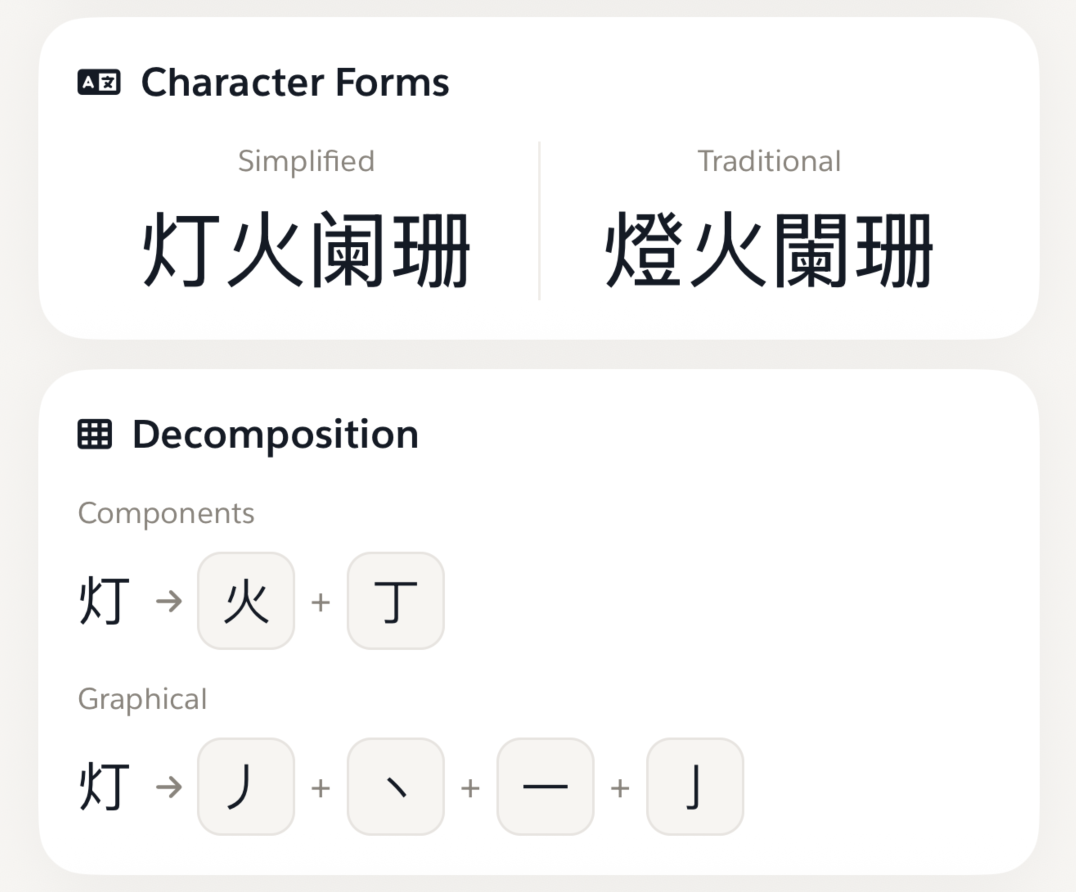Click the horizontal stroke tile
This screenshot has width=1076, height=892.
[545, 787]
